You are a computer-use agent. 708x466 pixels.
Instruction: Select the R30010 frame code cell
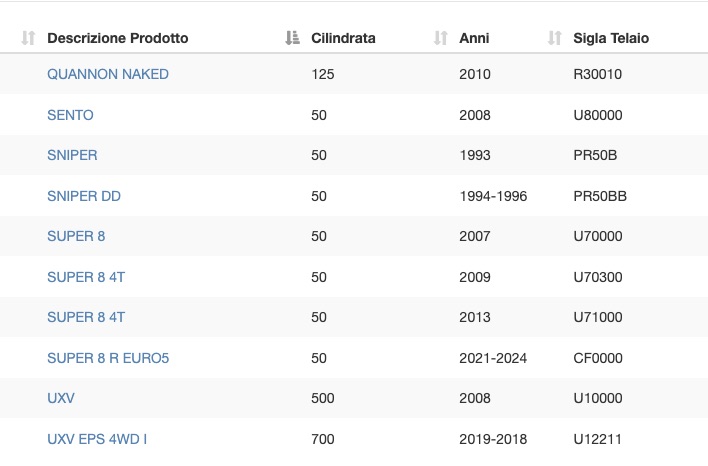pyautogui.click(x=597, y=74)
